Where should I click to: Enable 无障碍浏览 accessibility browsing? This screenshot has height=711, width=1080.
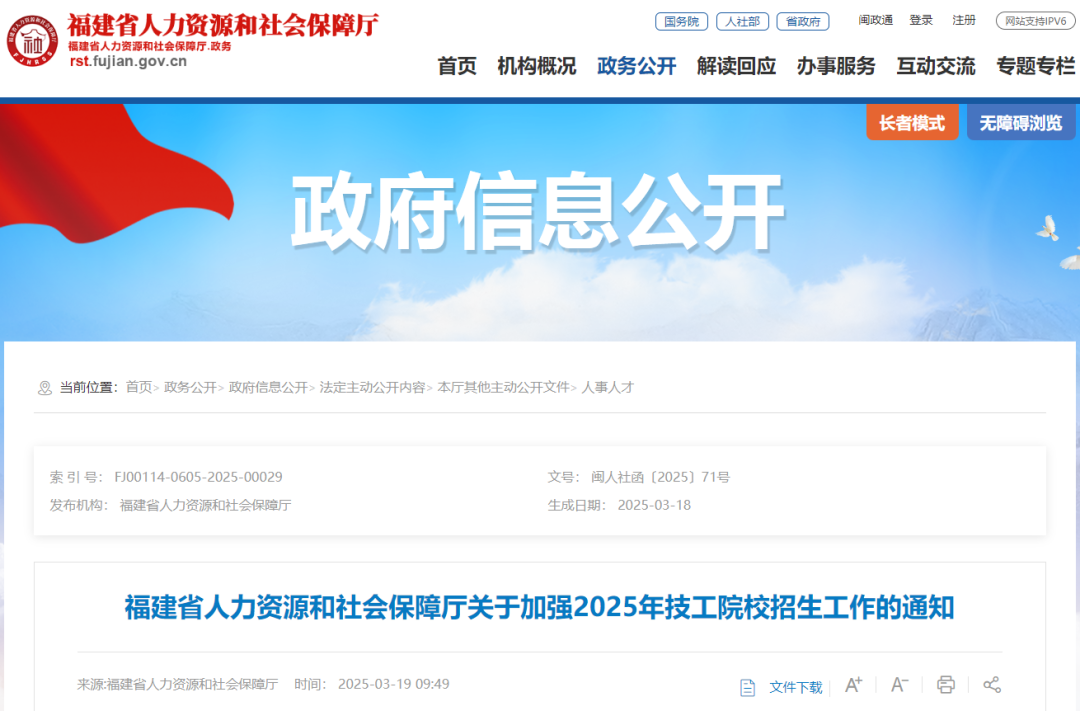click(1021, 123)
